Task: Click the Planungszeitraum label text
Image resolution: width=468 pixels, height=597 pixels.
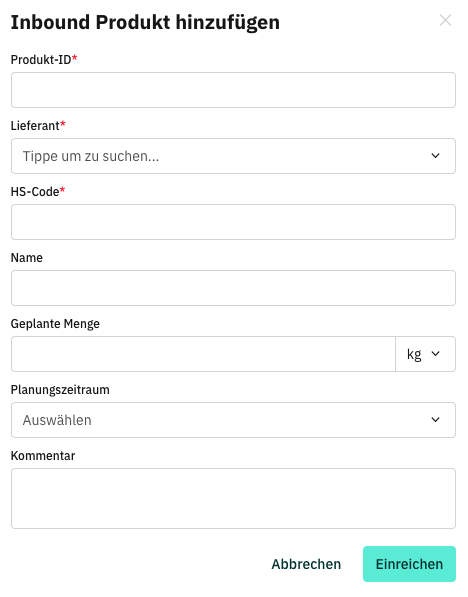Action: pyautogui.click(x=60, y=389)
